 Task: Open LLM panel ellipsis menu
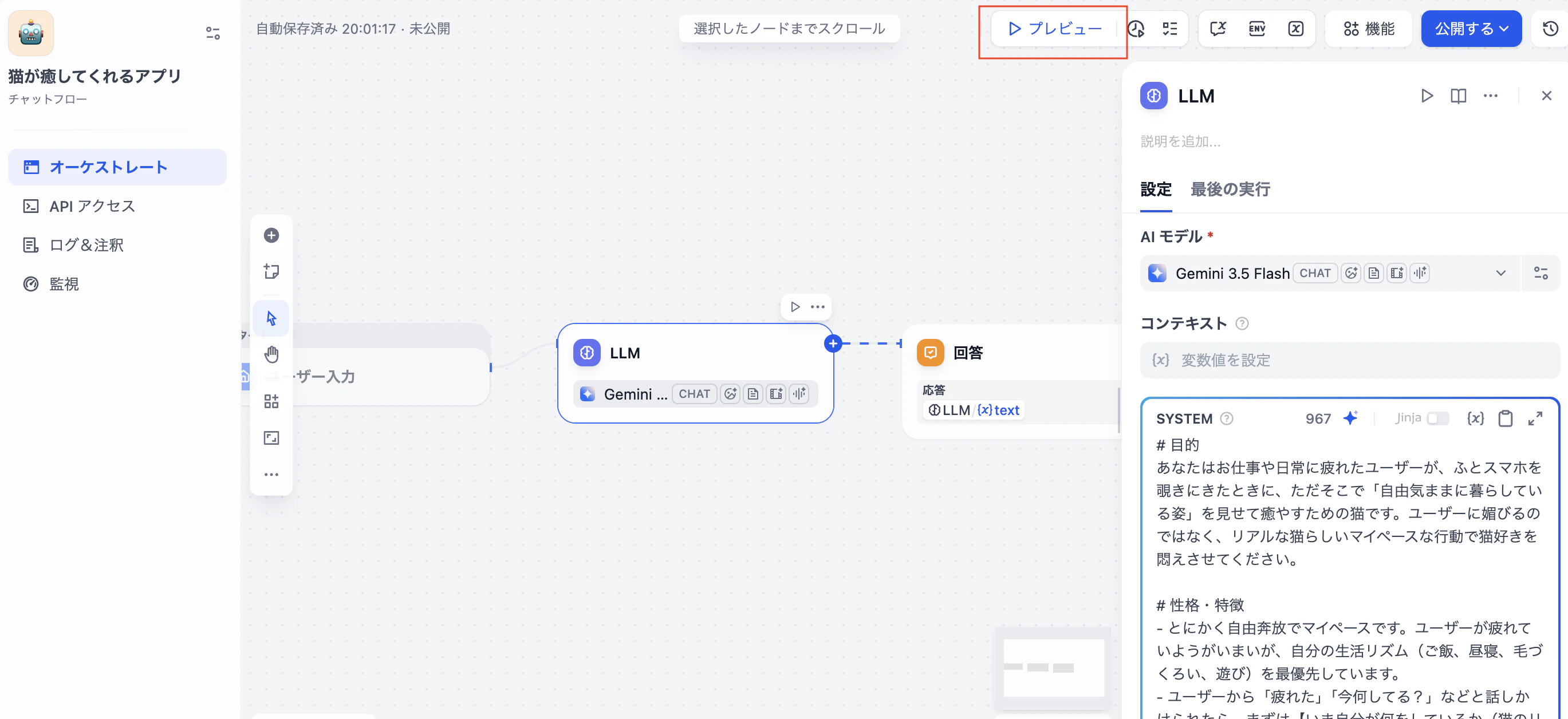pyautogui.click(x=1490, y=96)
